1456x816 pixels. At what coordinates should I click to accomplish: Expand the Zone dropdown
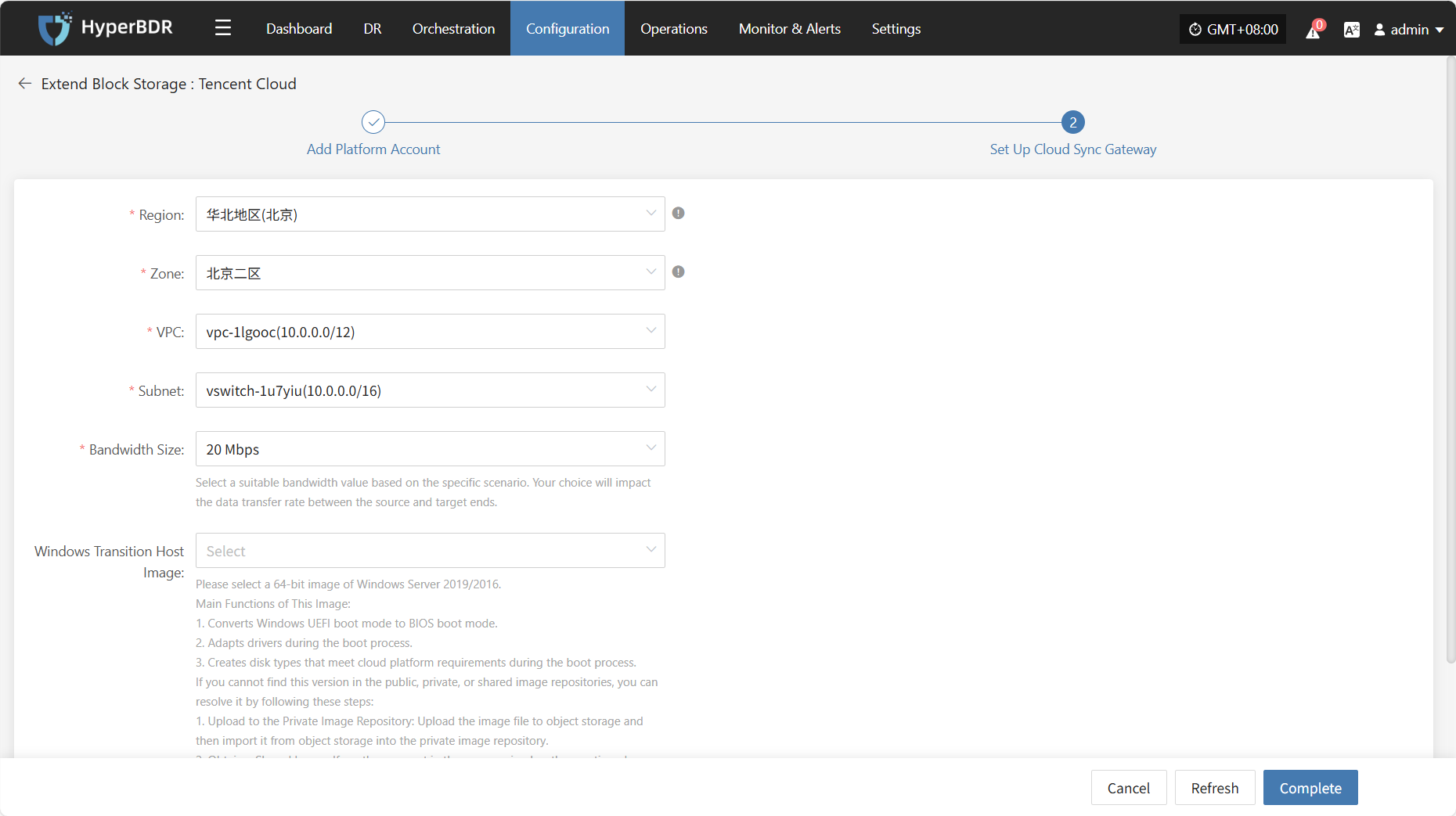pos(431,272)
